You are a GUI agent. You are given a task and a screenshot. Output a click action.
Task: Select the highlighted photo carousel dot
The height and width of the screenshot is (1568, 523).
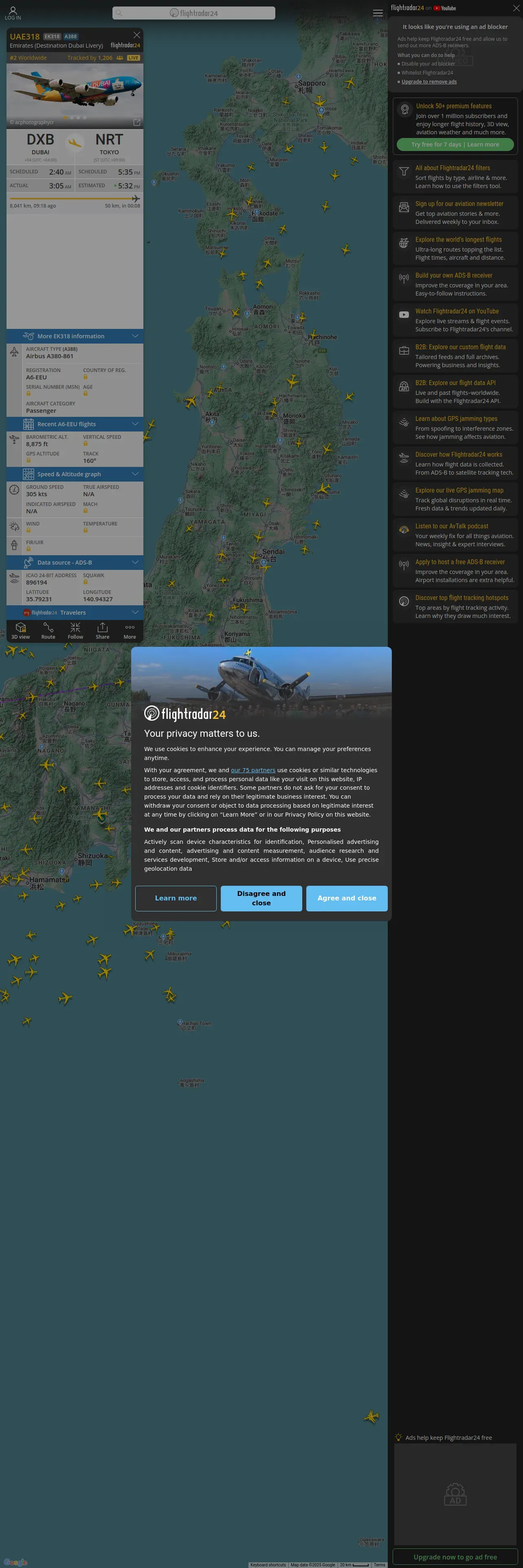[65, 118]
